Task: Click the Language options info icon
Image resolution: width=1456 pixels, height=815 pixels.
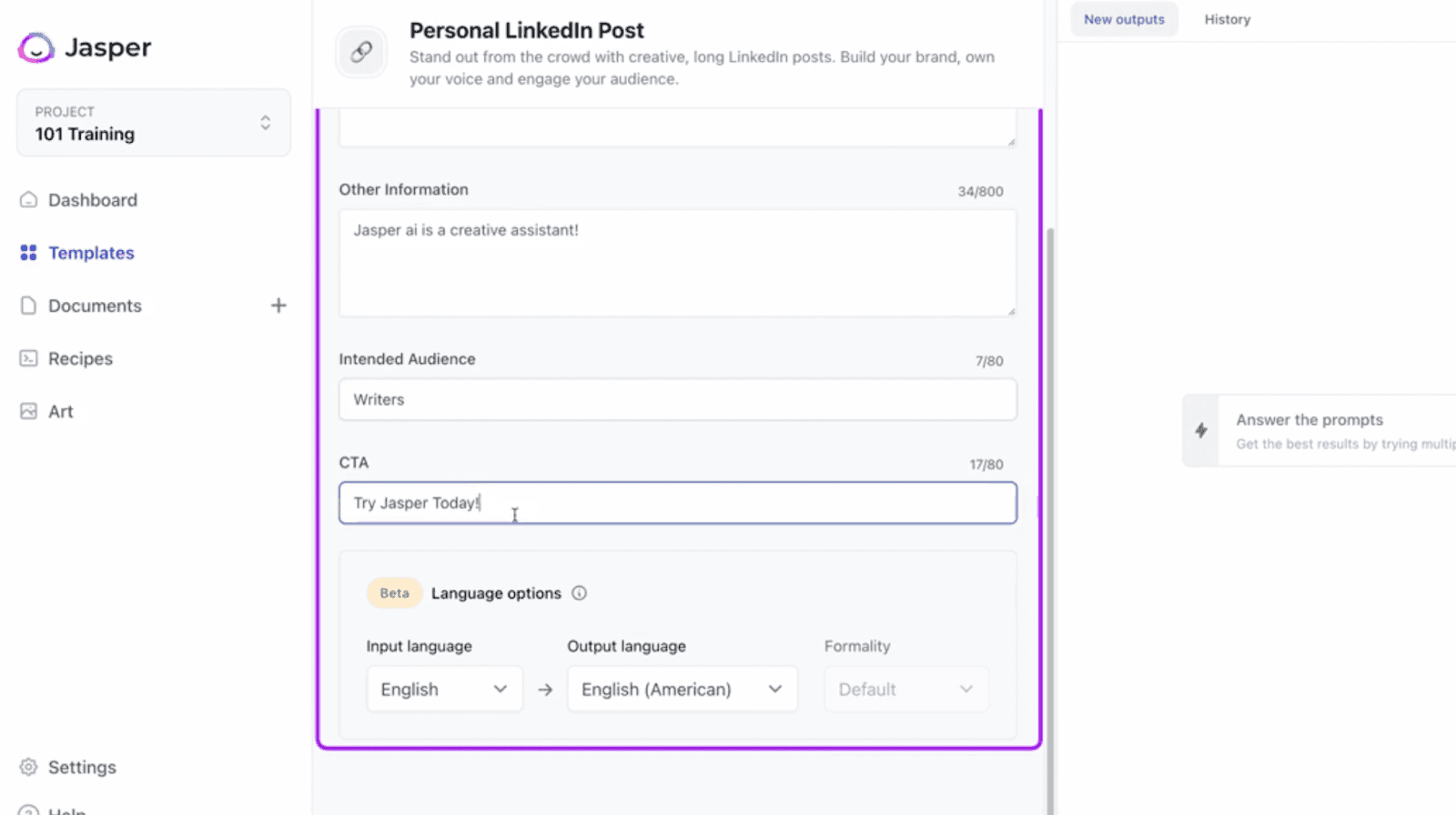Action: tap(580, 593)
